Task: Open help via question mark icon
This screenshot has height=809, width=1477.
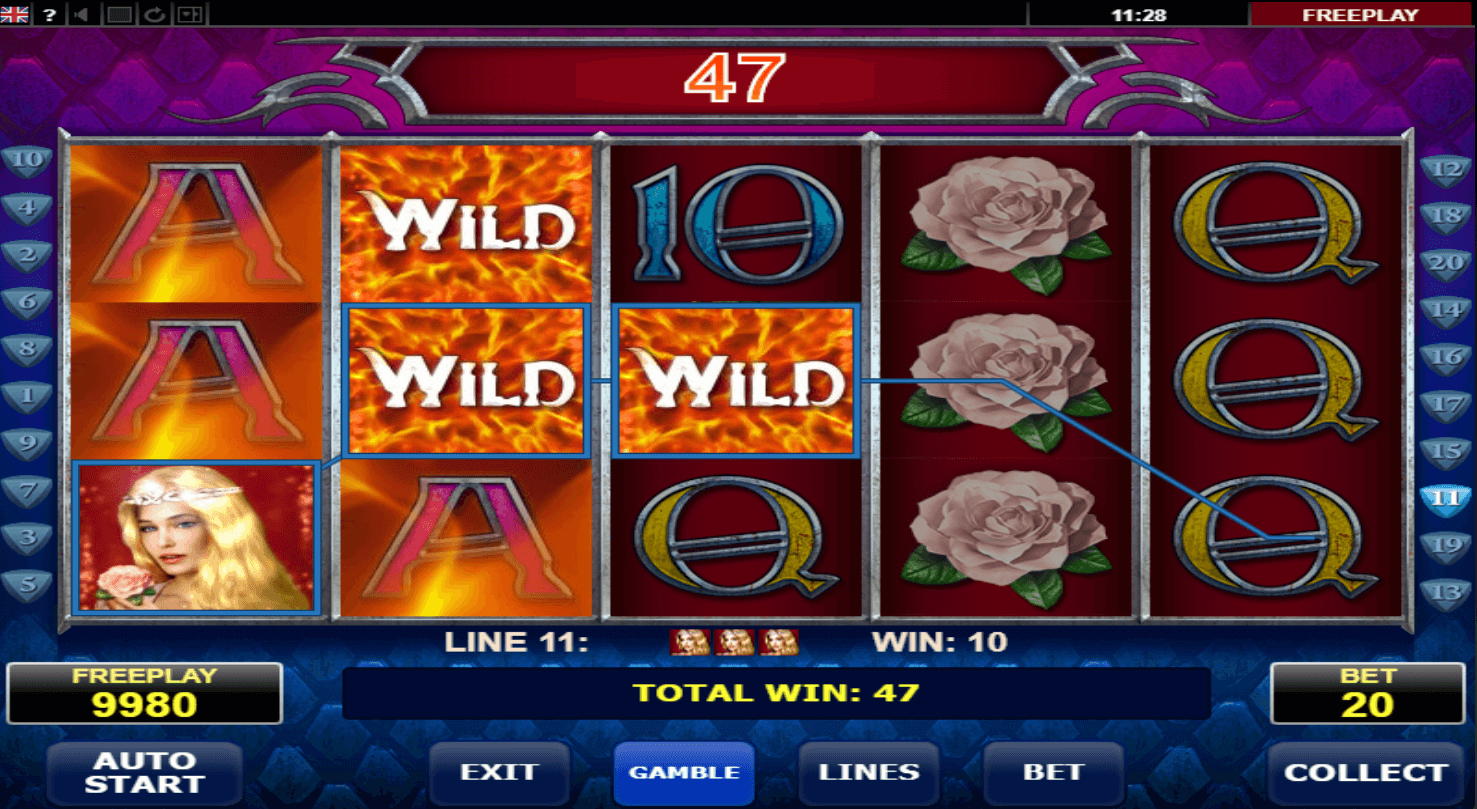Action: pos(49,14)
